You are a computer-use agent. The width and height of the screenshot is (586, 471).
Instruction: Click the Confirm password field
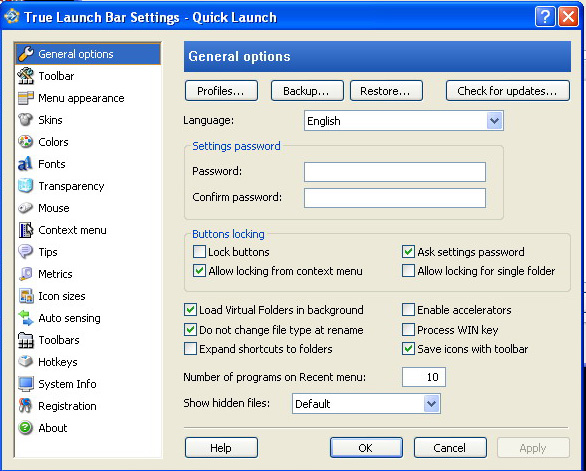(x=395, y=198)
